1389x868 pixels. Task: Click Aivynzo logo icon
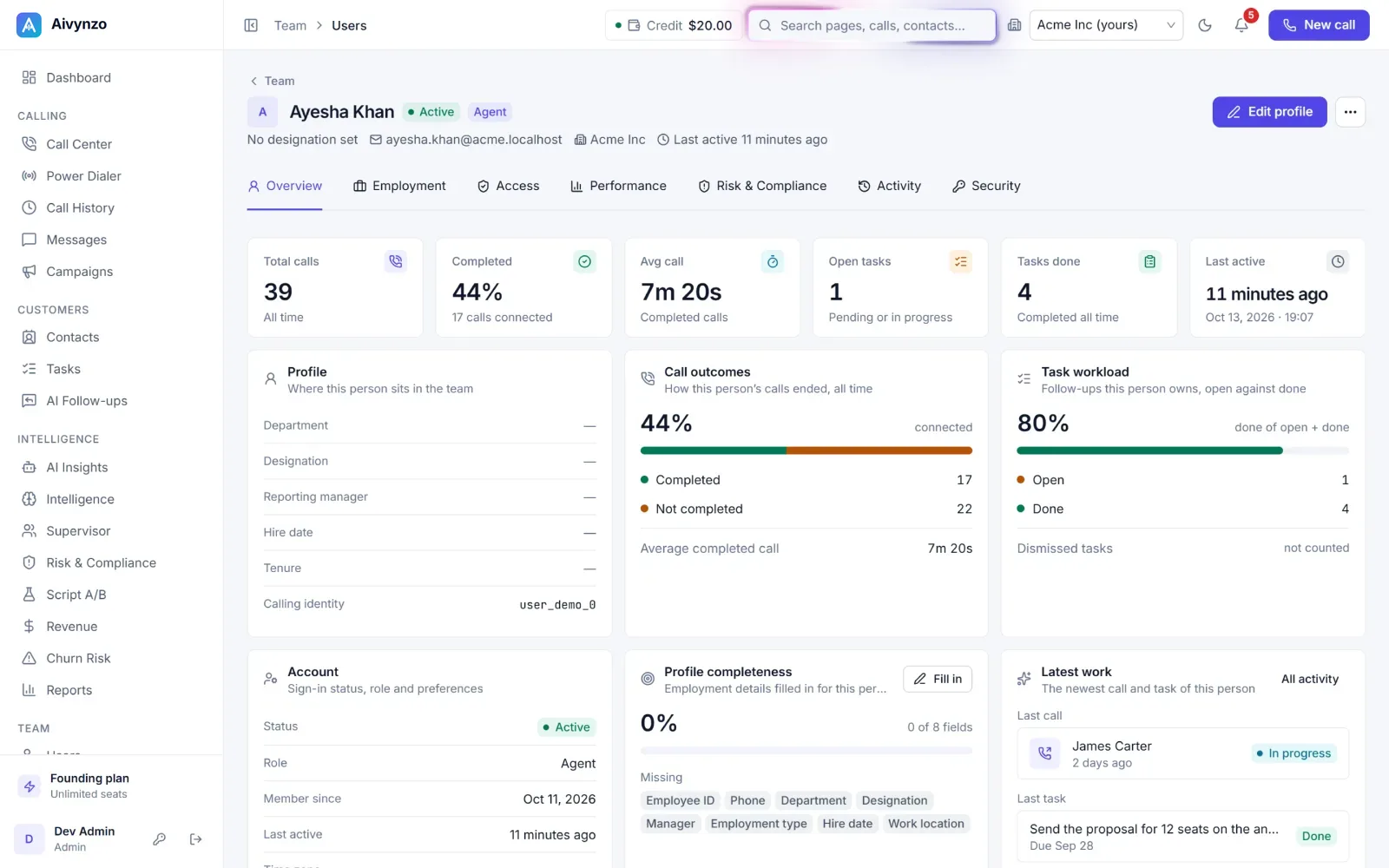(x=29, y=25)
